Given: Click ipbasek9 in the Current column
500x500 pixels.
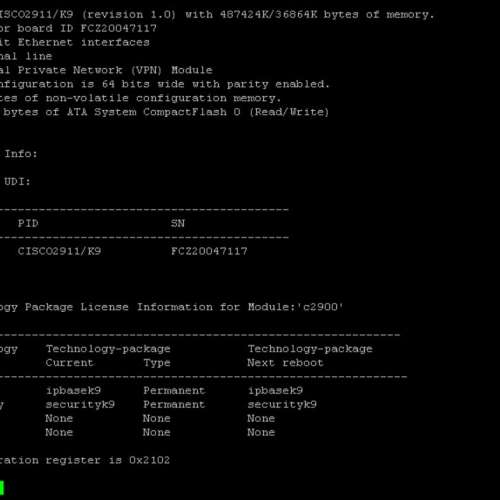Looking at the screenshot, I should coord(73,391).
